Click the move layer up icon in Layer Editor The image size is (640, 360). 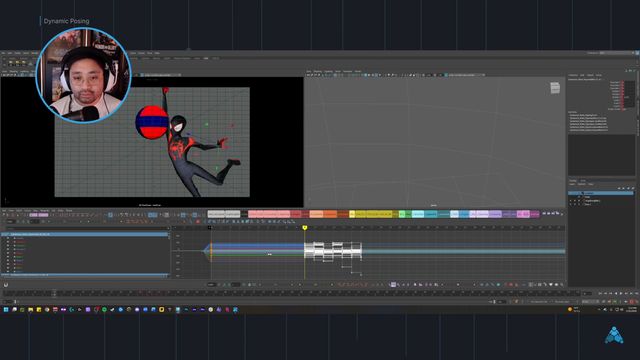[619, 189]
